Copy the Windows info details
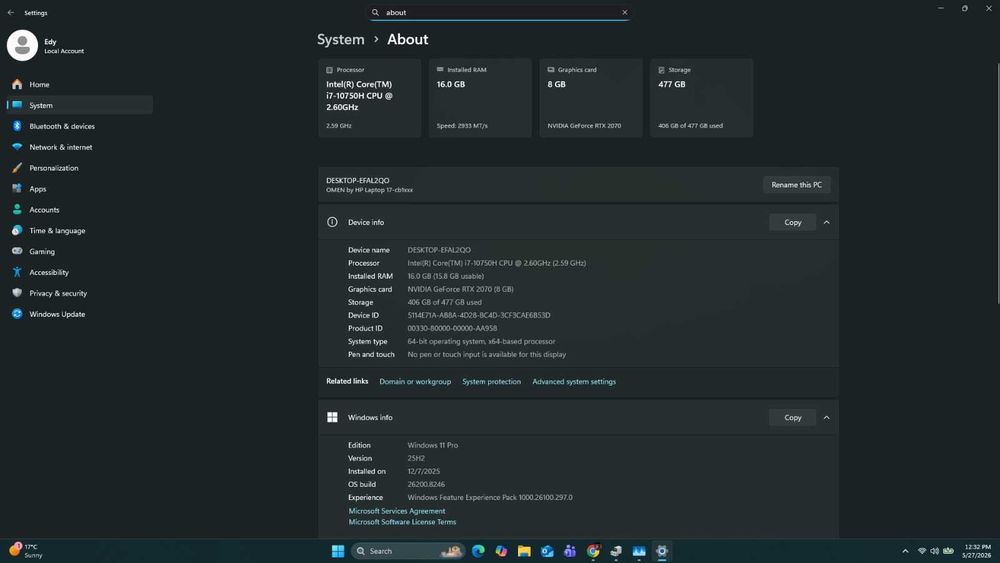The height and width of the screenshot is (563, 1000). [792, 418]
